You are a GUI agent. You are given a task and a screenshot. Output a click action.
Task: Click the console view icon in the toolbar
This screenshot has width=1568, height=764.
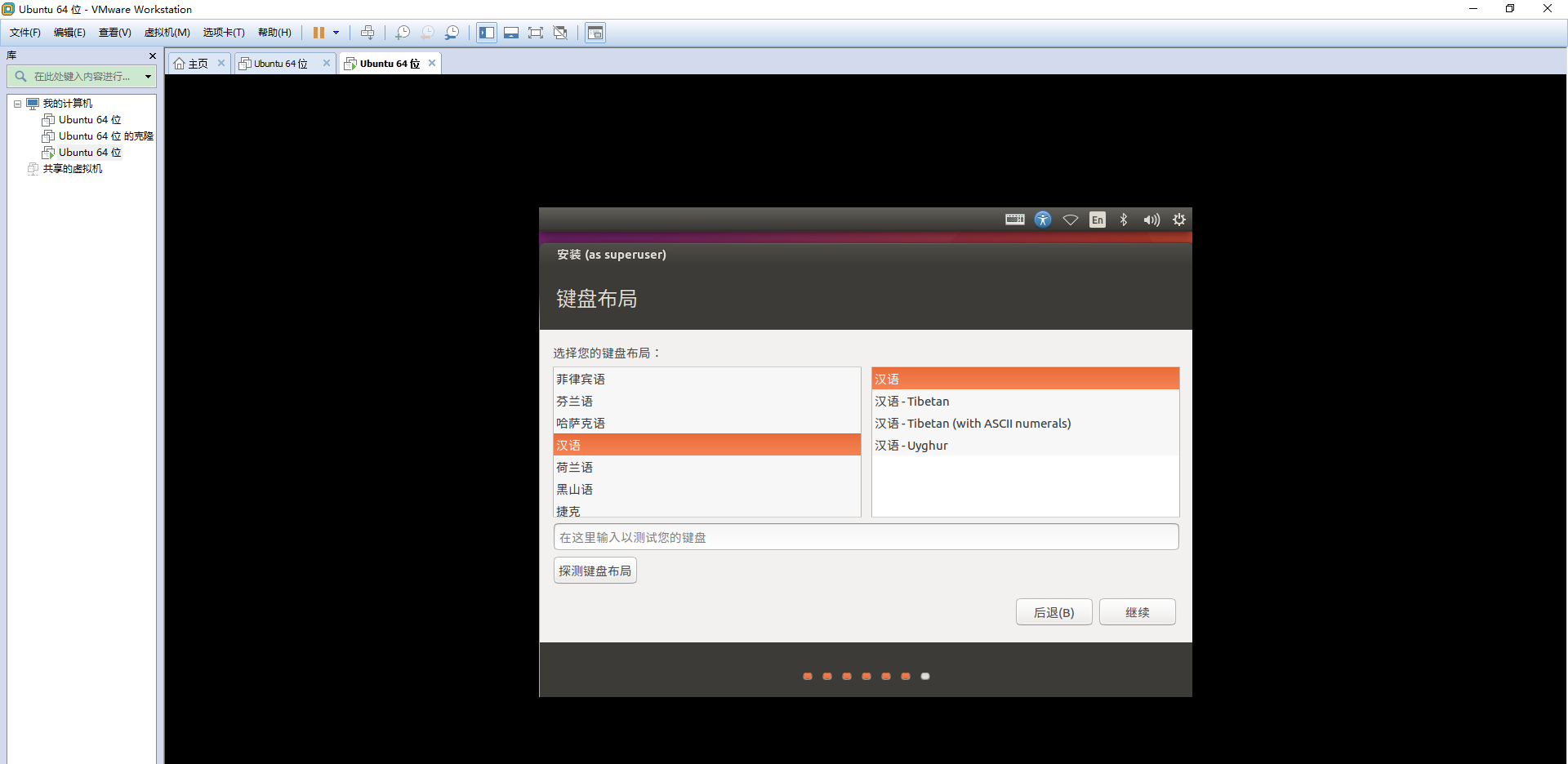595,33
